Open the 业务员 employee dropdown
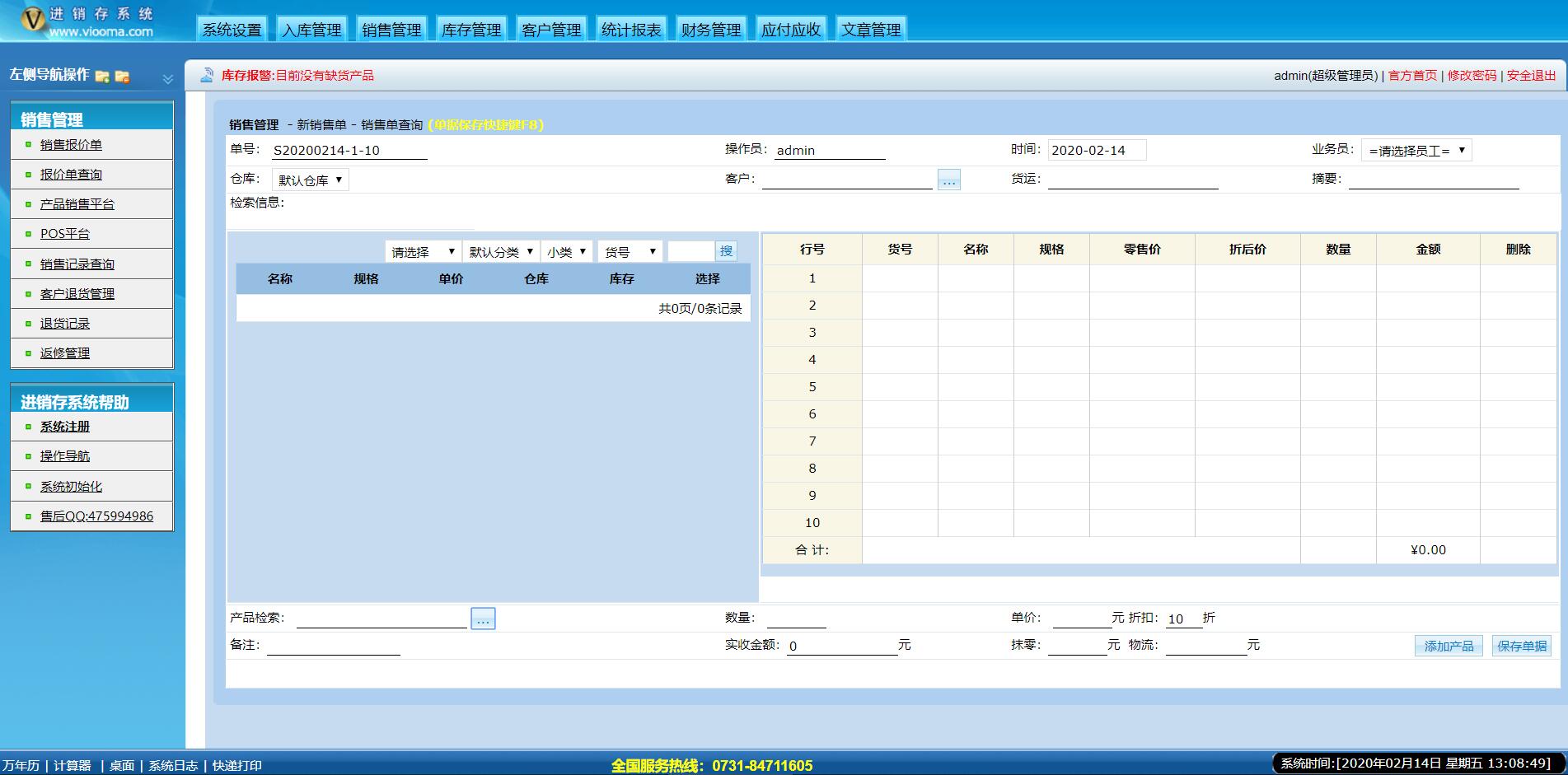The image size is (1568, 775). tap(1416, 151)
